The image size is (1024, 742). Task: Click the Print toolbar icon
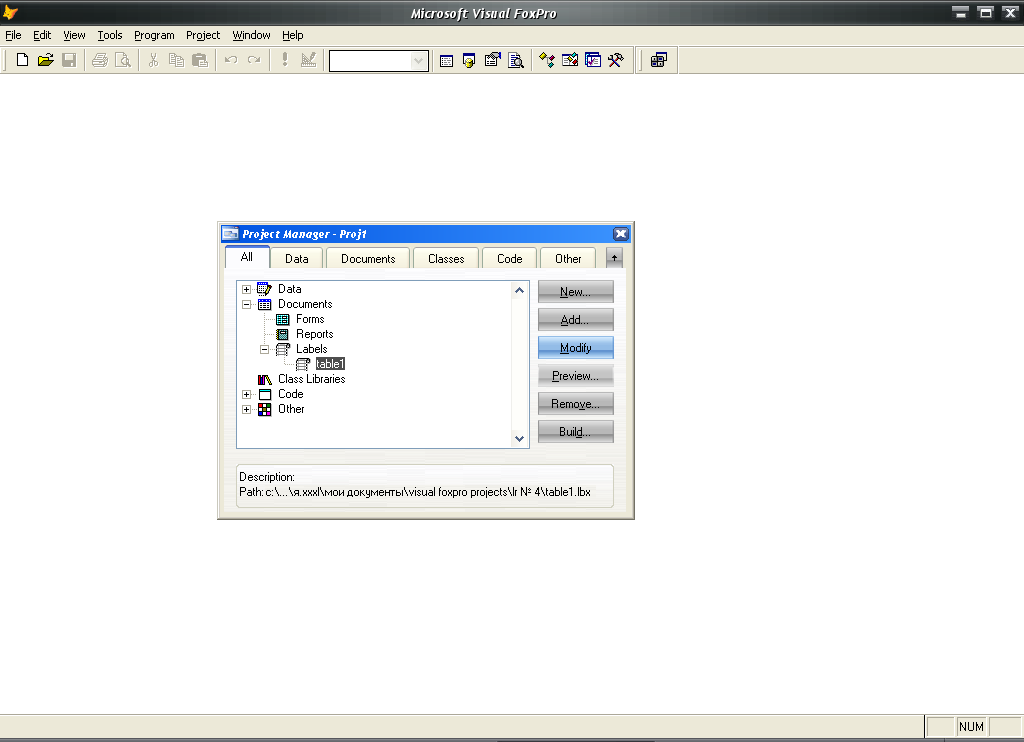(x=100, y=60)
